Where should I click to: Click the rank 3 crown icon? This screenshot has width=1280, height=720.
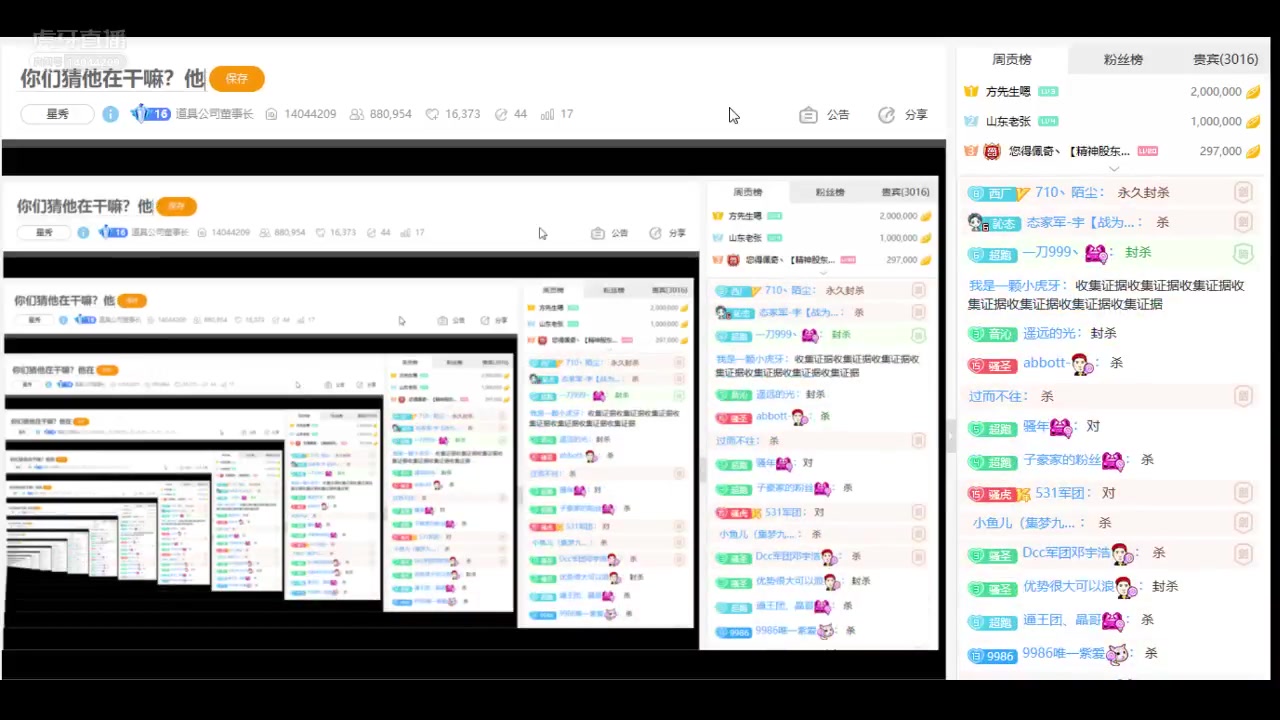[x=970, y=151]
